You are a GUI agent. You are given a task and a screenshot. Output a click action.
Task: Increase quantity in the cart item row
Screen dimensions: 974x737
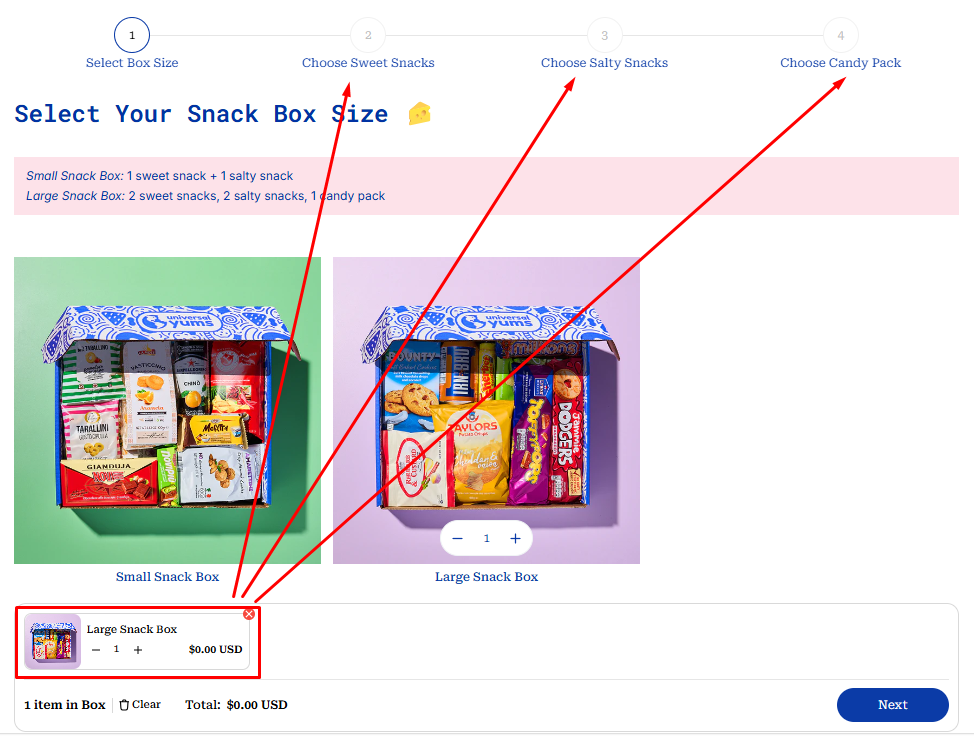[x=138, y=649]
